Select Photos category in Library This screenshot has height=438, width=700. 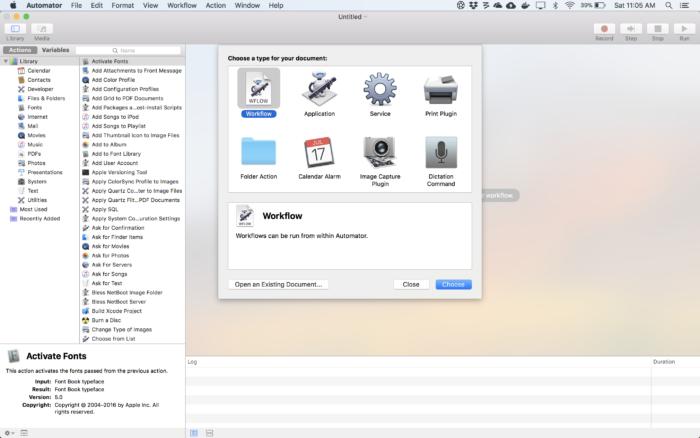tap(36, 163)
